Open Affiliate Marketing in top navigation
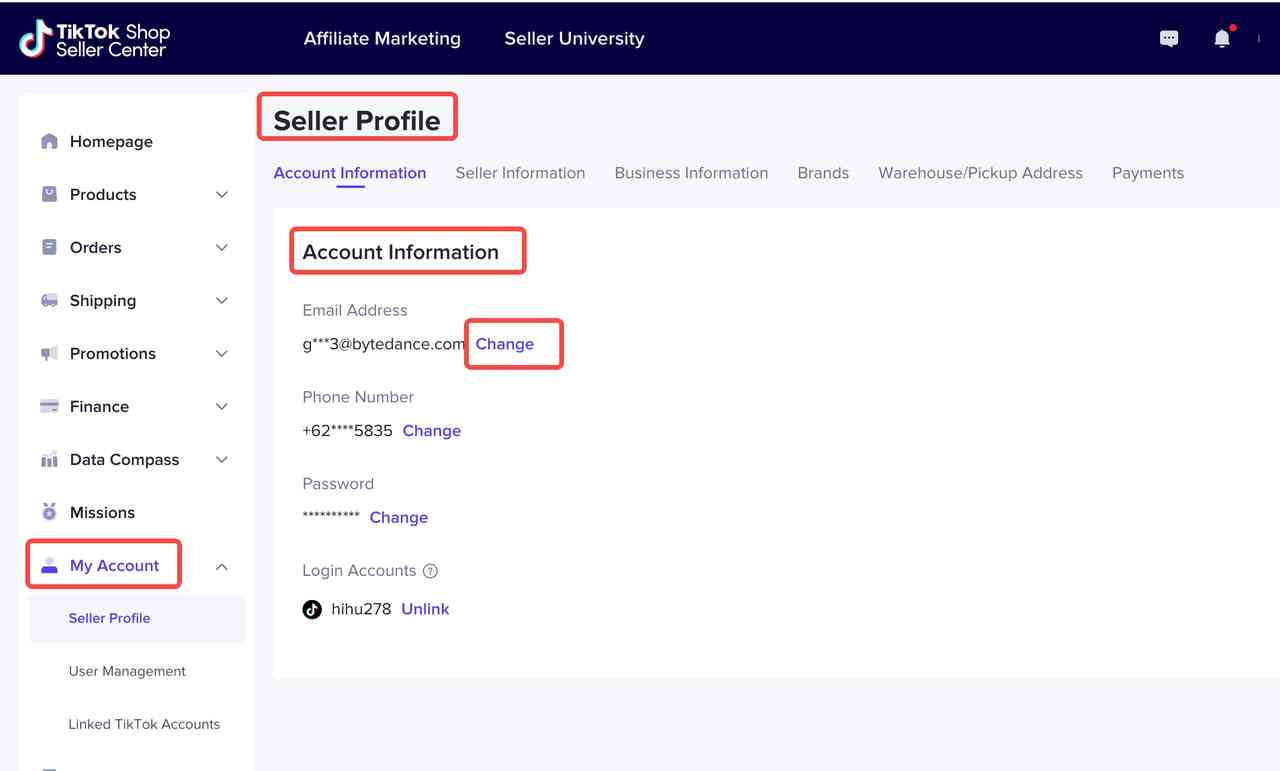Screen dimensions: 1280x771 click(x=382, y=39)
